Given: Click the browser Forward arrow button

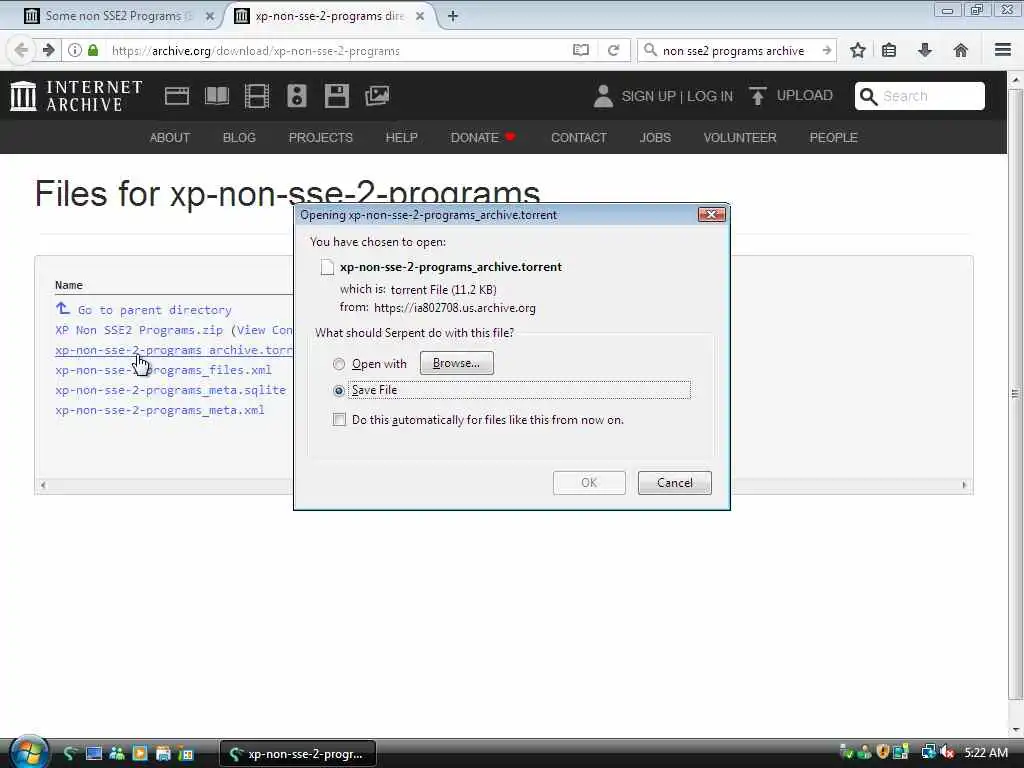Looking at the screenshot, I should [48, 50].
